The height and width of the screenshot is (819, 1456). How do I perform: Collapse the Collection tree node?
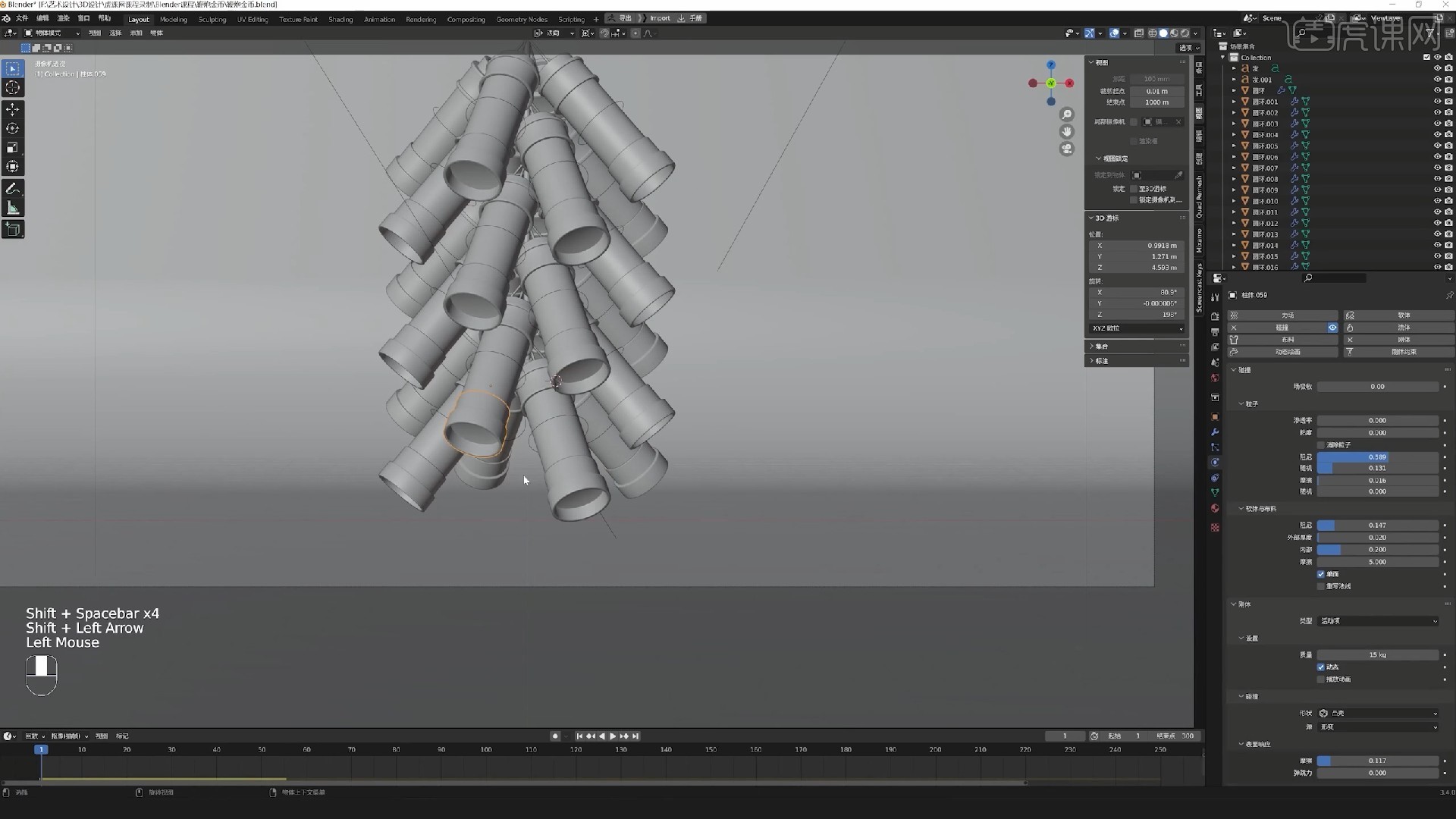[1223, 58]
